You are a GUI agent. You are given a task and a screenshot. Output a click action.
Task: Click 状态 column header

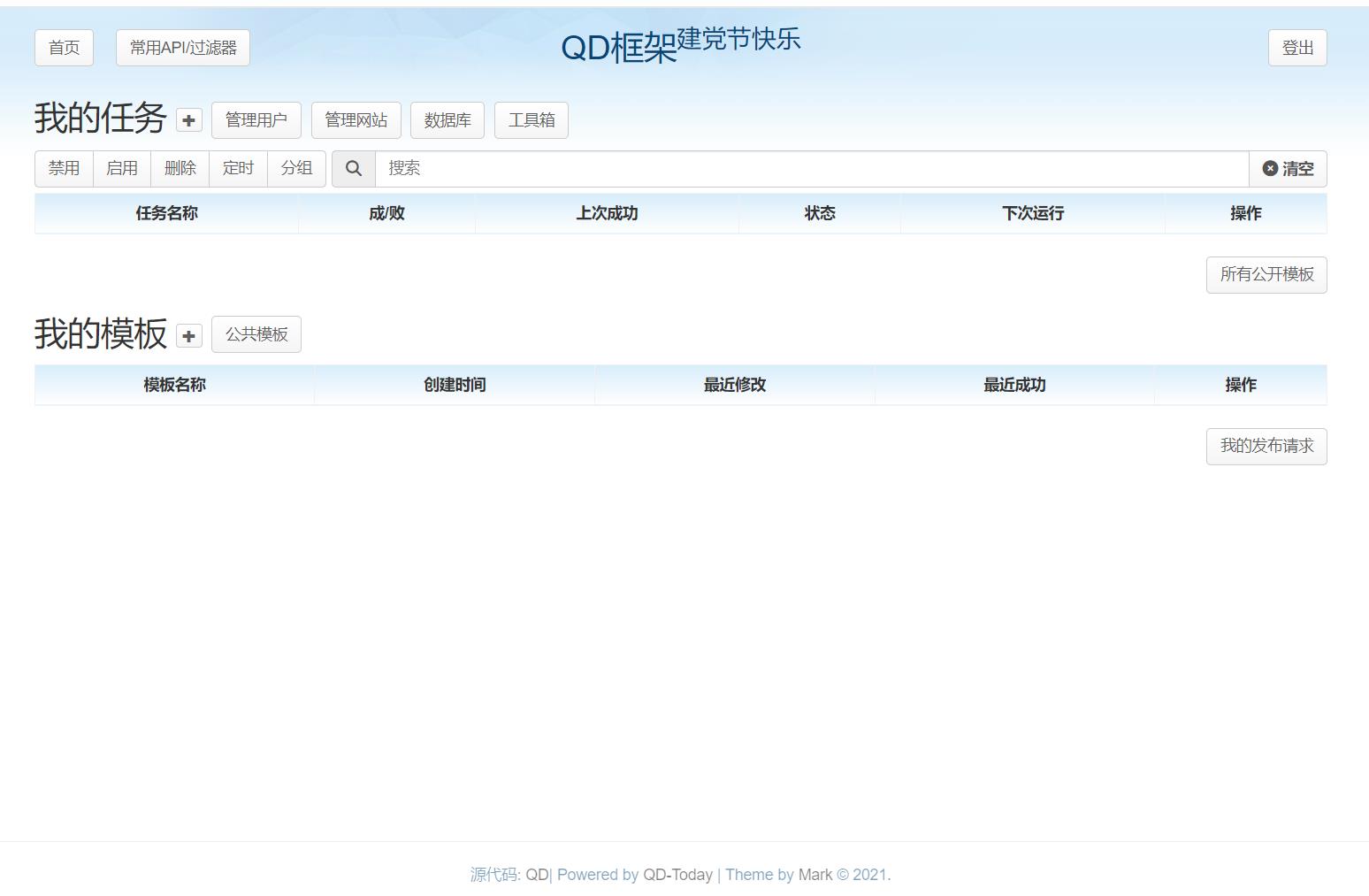pos(820,213)
